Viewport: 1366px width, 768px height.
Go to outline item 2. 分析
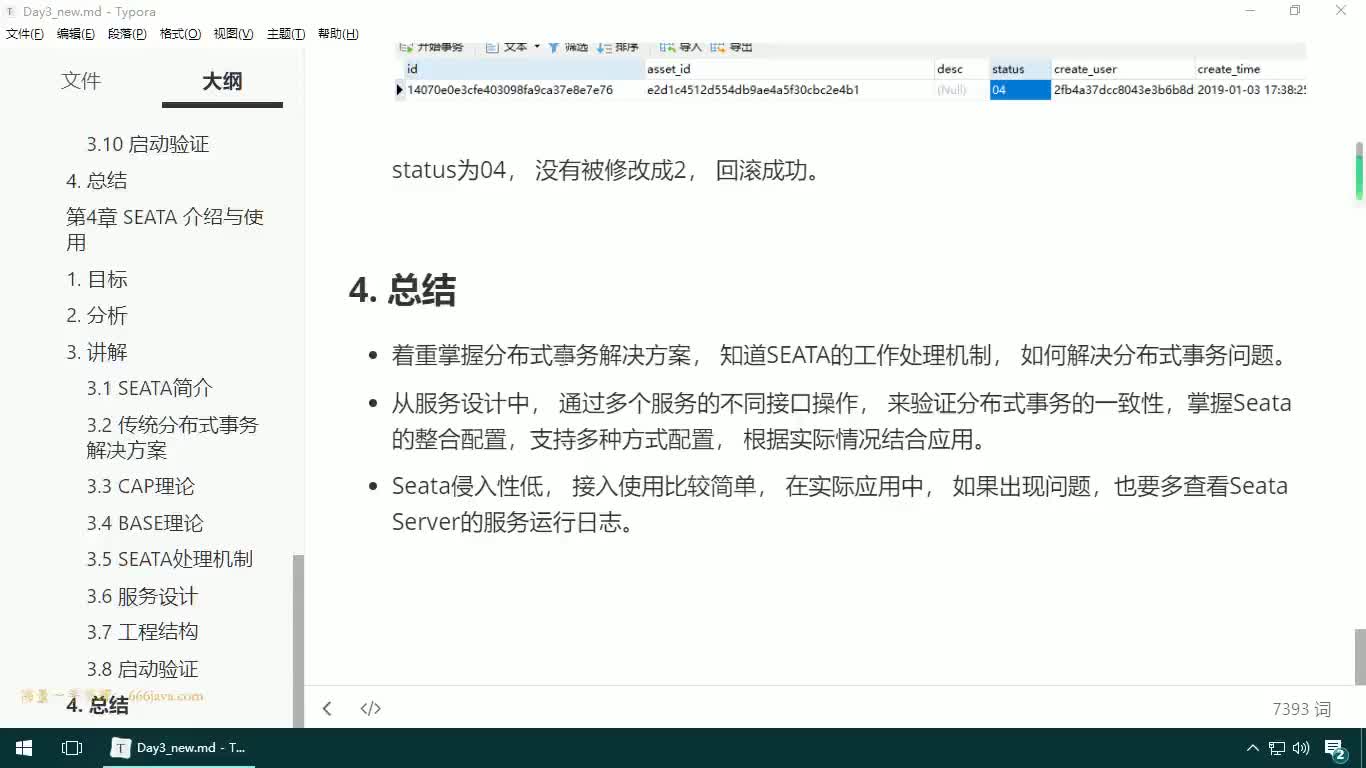click(x=97, y=316)
